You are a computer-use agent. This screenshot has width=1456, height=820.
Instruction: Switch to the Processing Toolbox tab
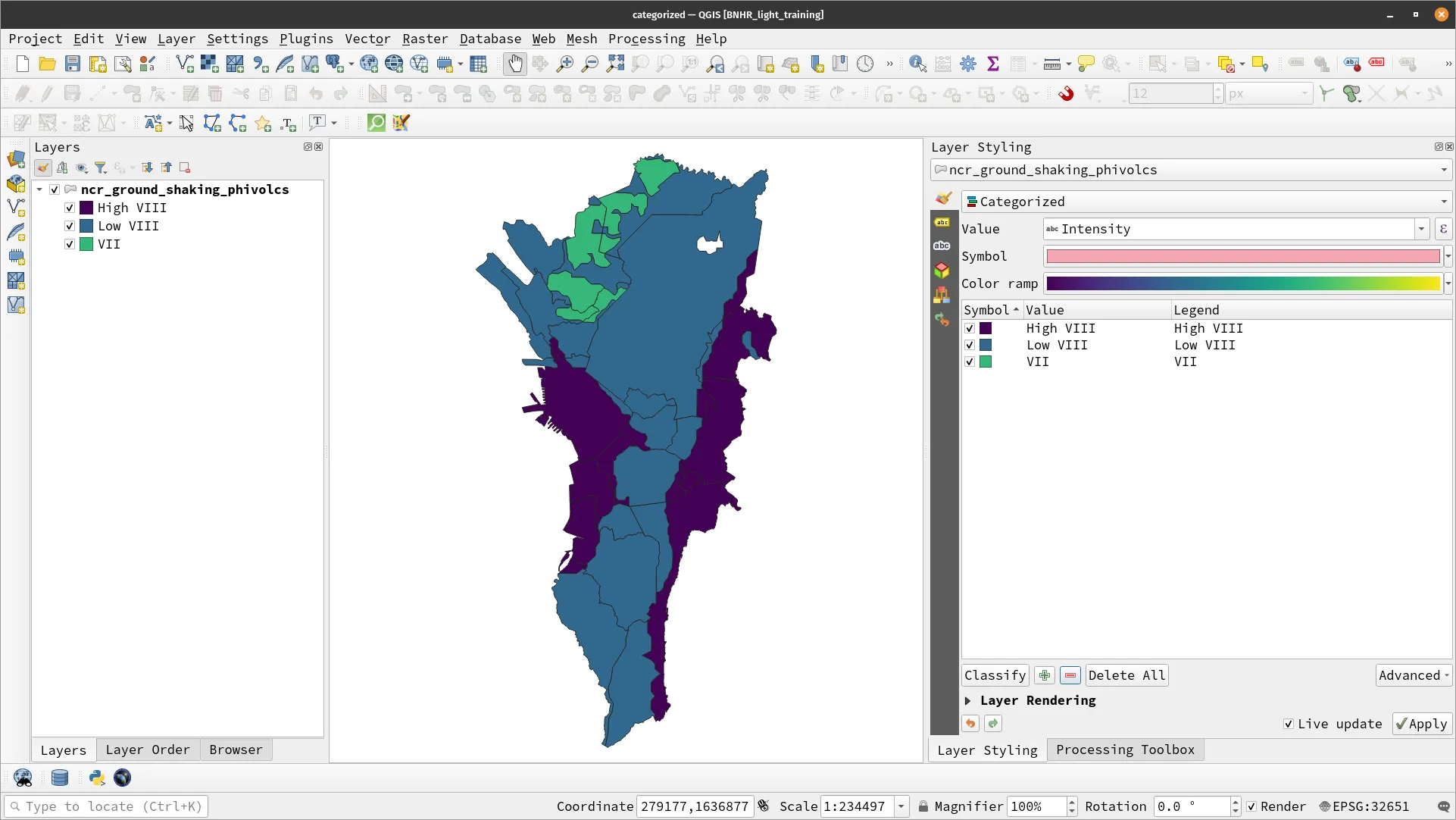tap(1124, 750)
